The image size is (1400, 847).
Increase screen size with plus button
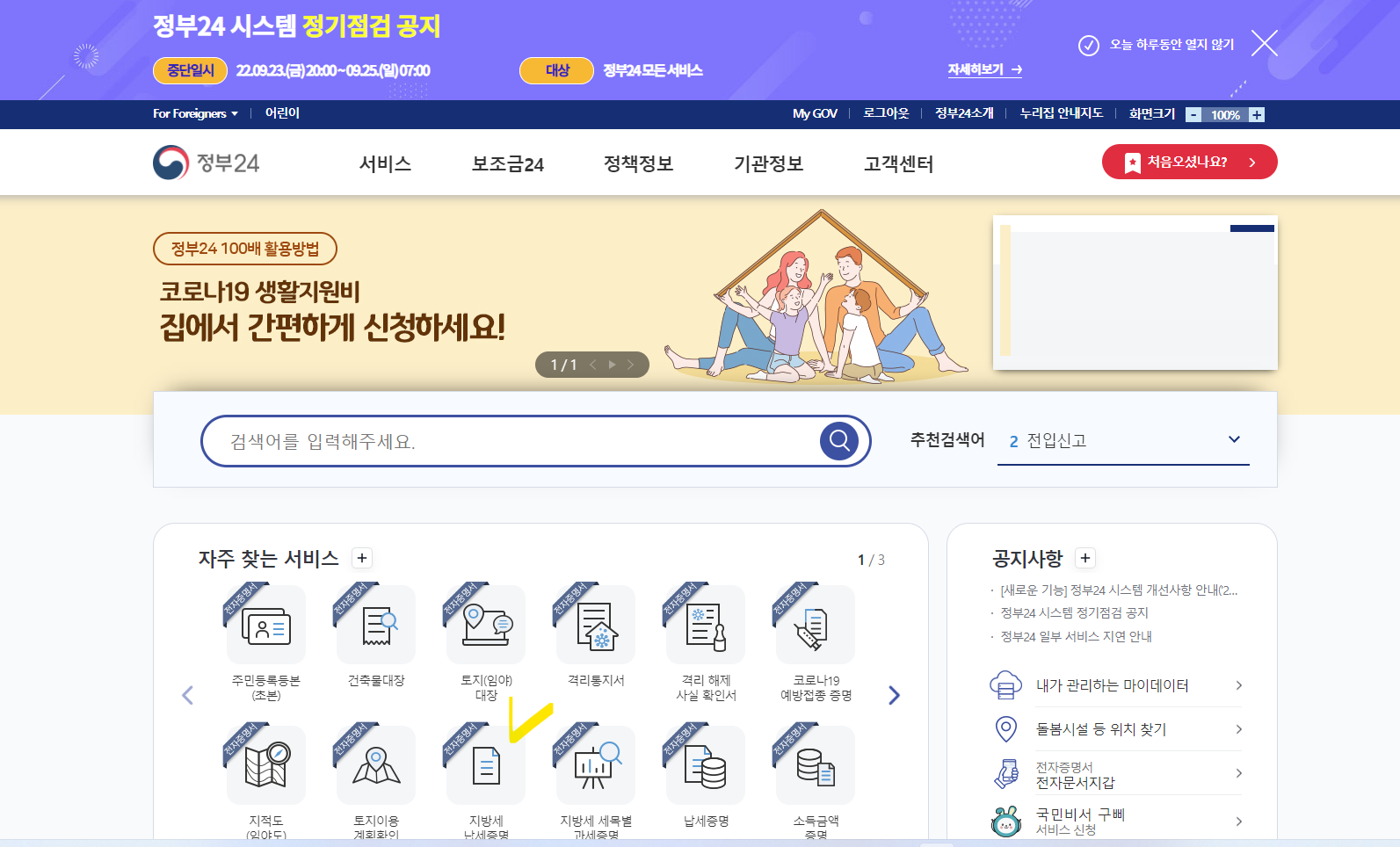click(1257, 114)
